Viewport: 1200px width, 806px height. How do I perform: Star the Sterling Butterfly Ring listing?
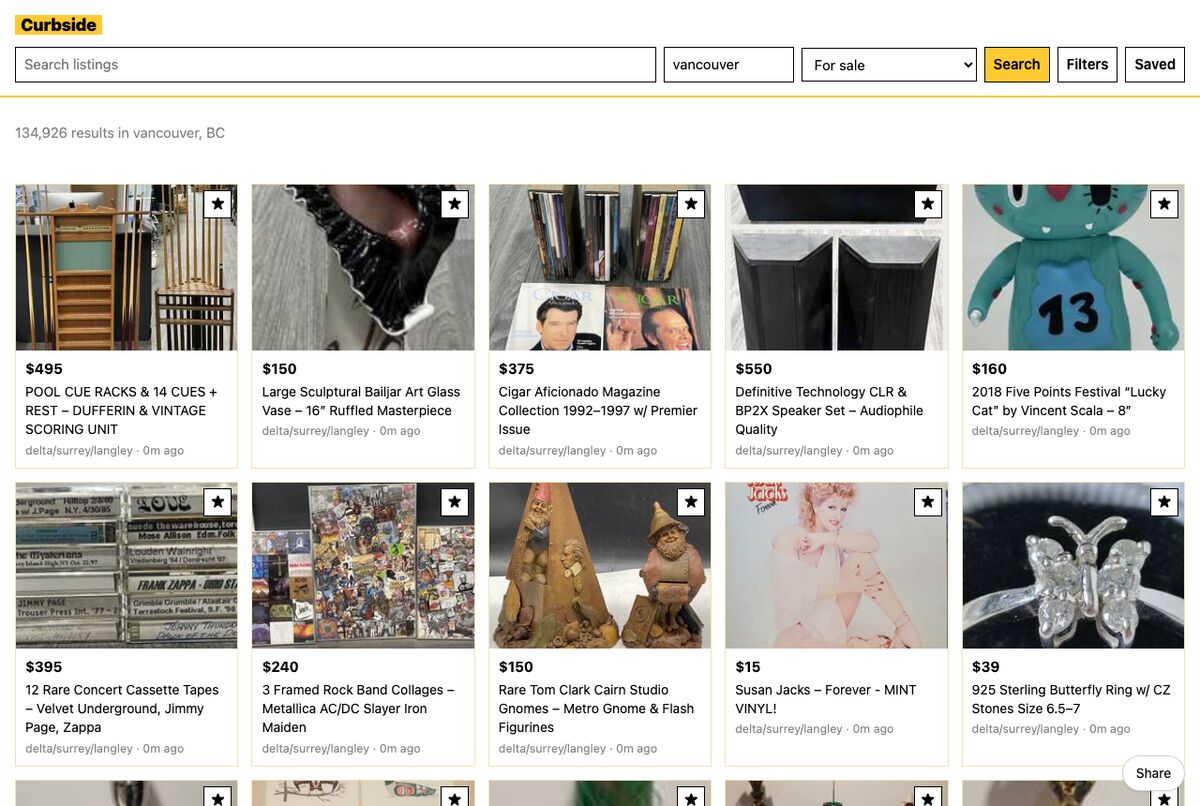coord(1164,502)
